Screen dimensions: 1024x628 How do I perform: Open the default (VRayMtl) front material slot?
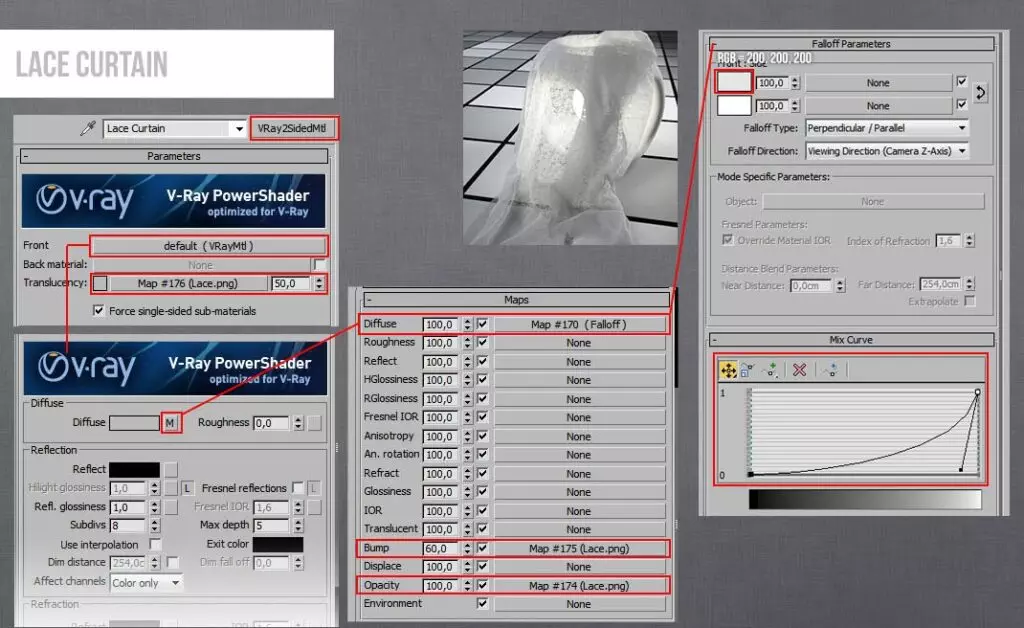coord(210,245)
